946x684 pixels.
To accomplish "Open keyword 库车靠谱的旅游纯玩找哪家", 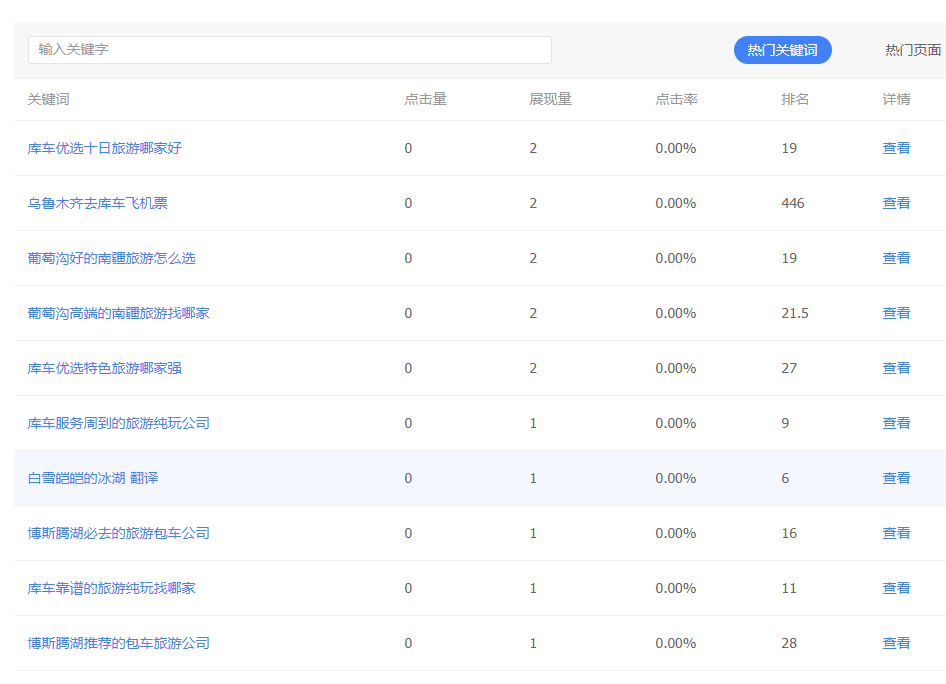I will 112,588.
